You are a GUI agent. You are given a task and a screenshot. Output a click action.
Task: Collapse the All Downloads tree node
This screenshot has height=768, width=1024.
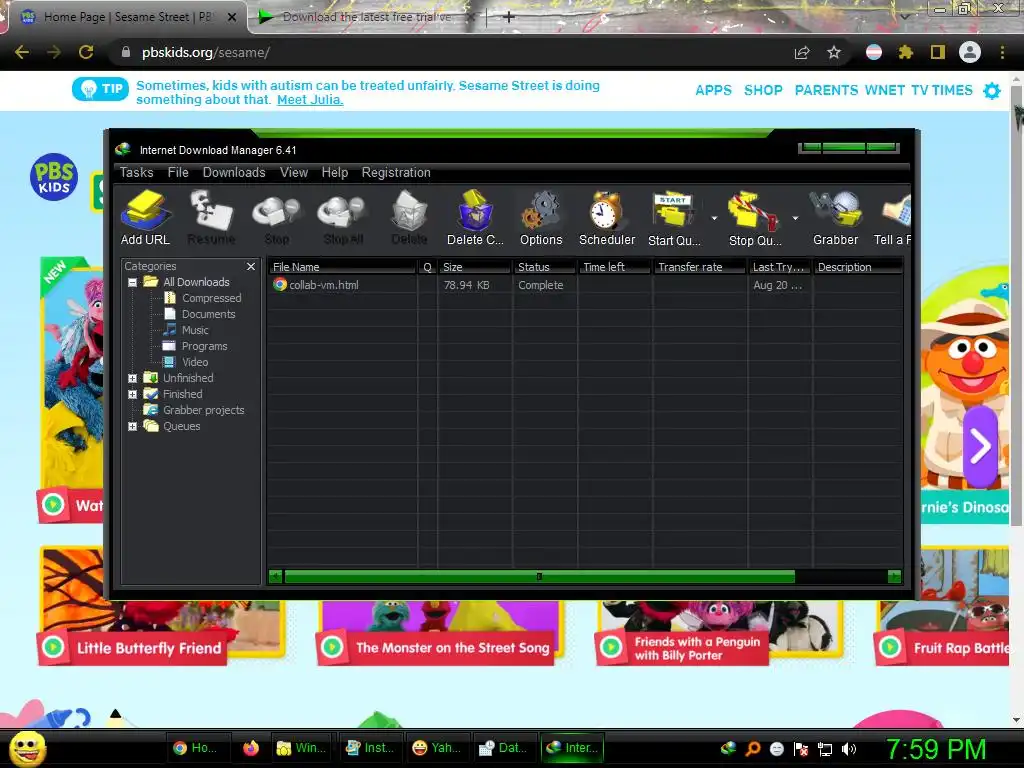(133, 282)
